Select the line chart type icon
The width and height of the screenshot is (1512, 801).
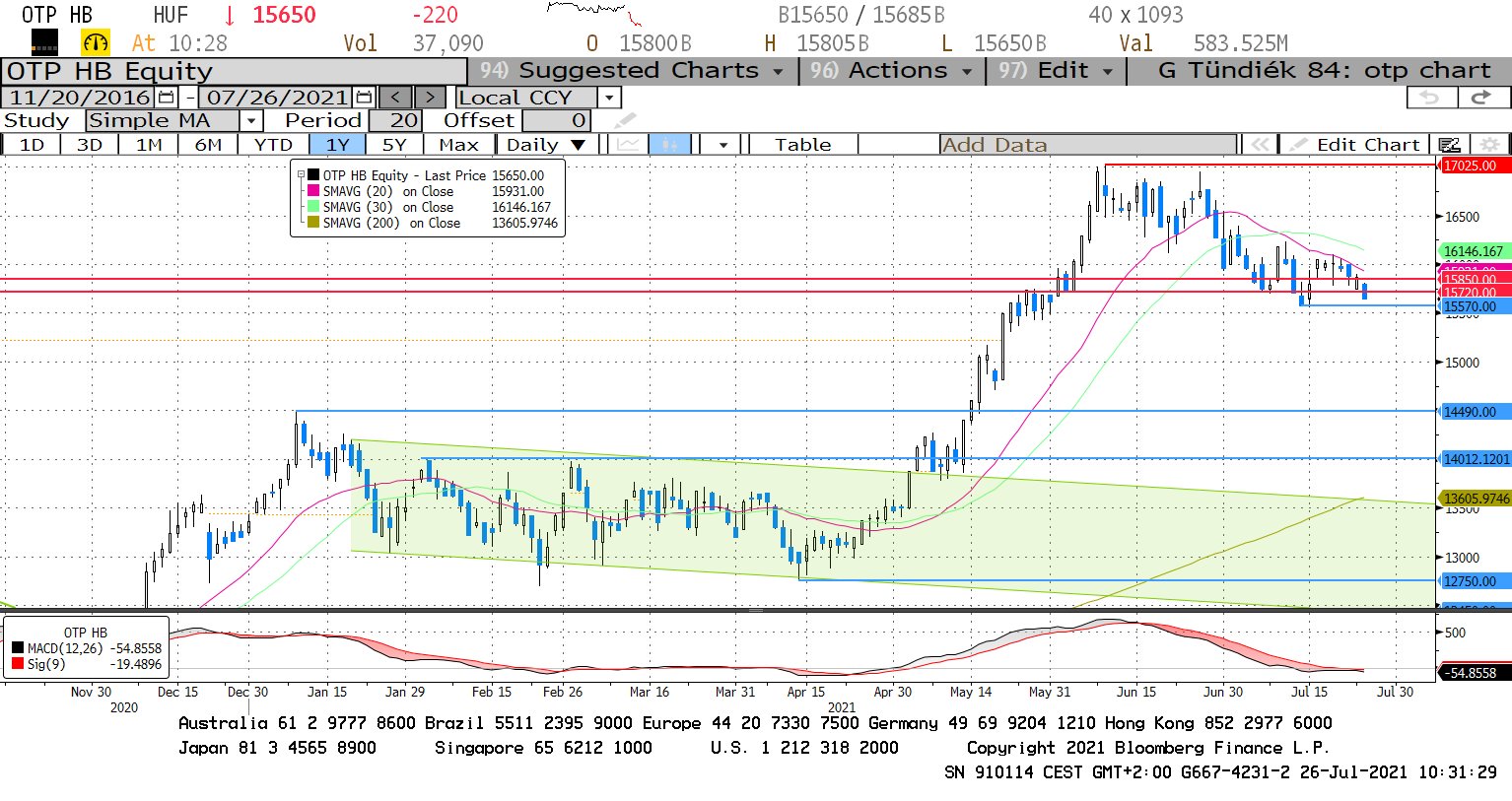[x=628, y=144]
